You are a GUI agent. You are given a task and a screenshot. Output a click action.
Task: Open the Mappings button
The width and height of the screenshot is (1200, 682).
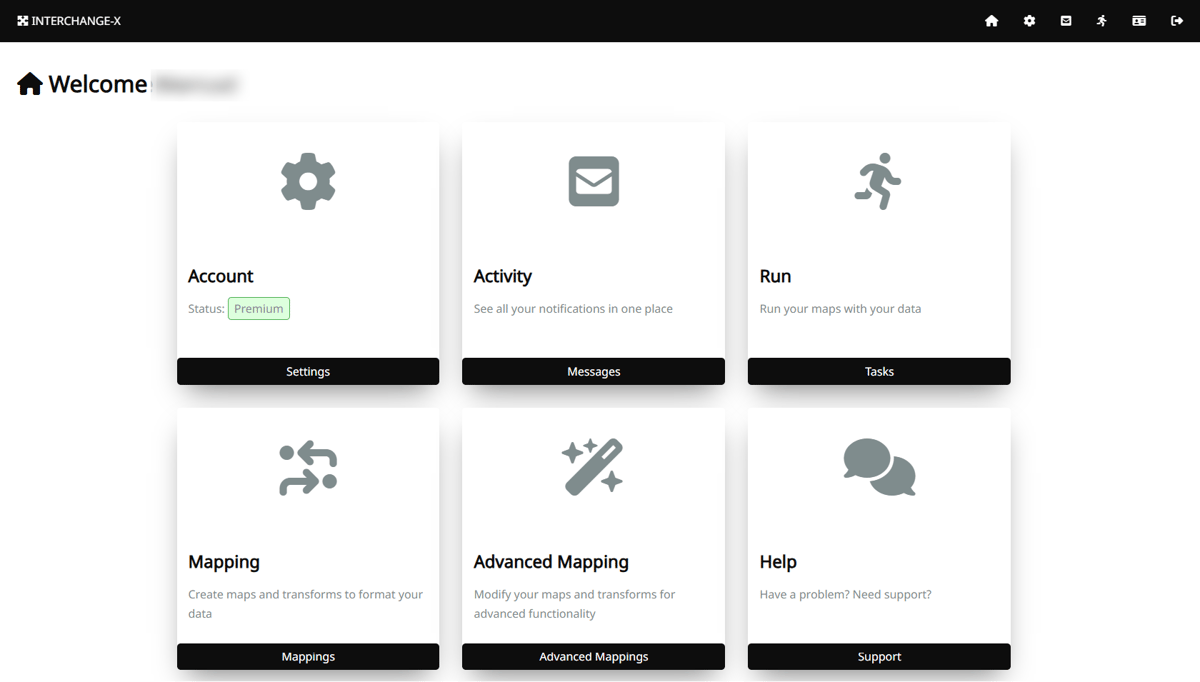point(308,657)
